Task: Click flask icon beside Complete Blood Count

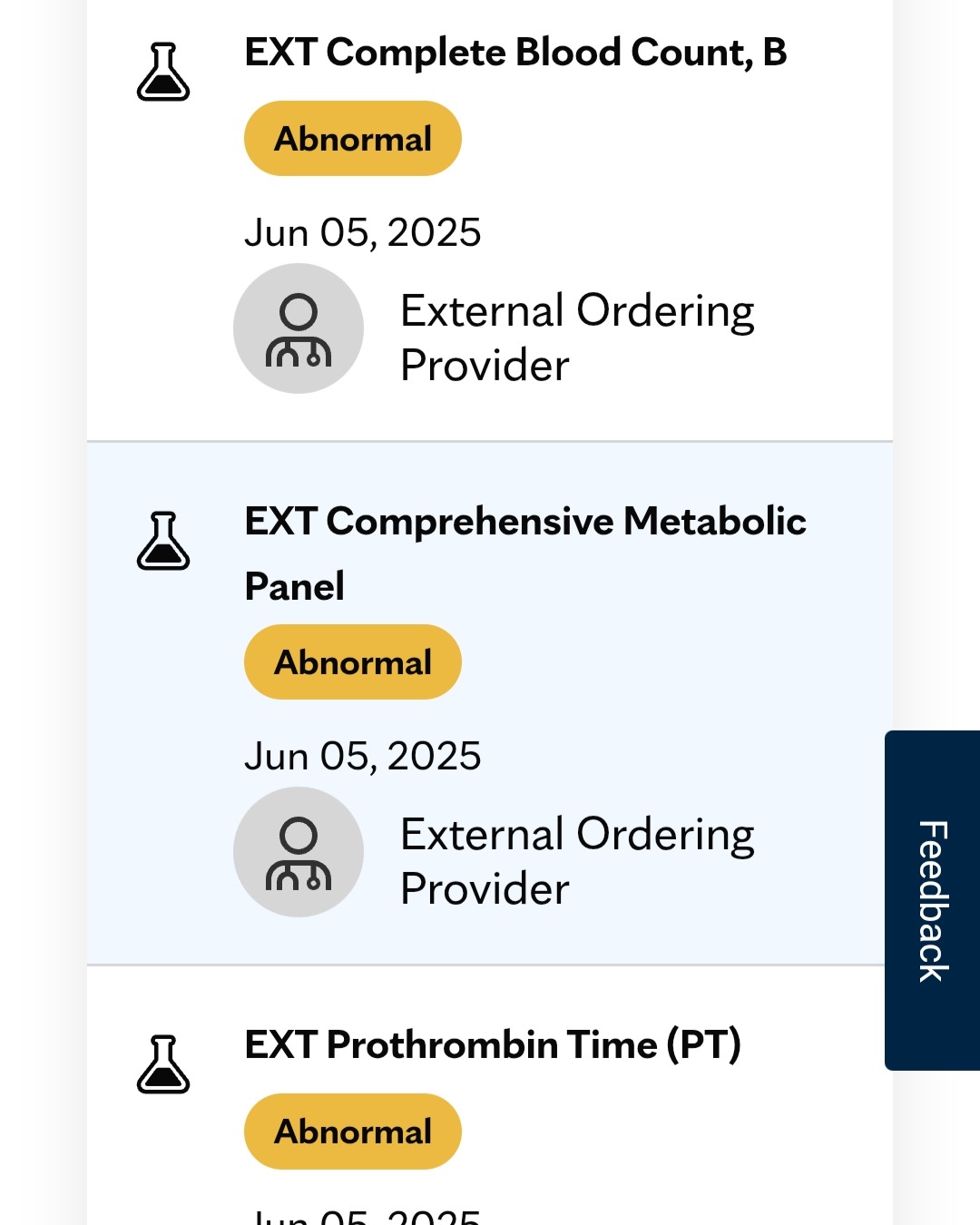Action: pyautogui.click(x=163, y=72)
